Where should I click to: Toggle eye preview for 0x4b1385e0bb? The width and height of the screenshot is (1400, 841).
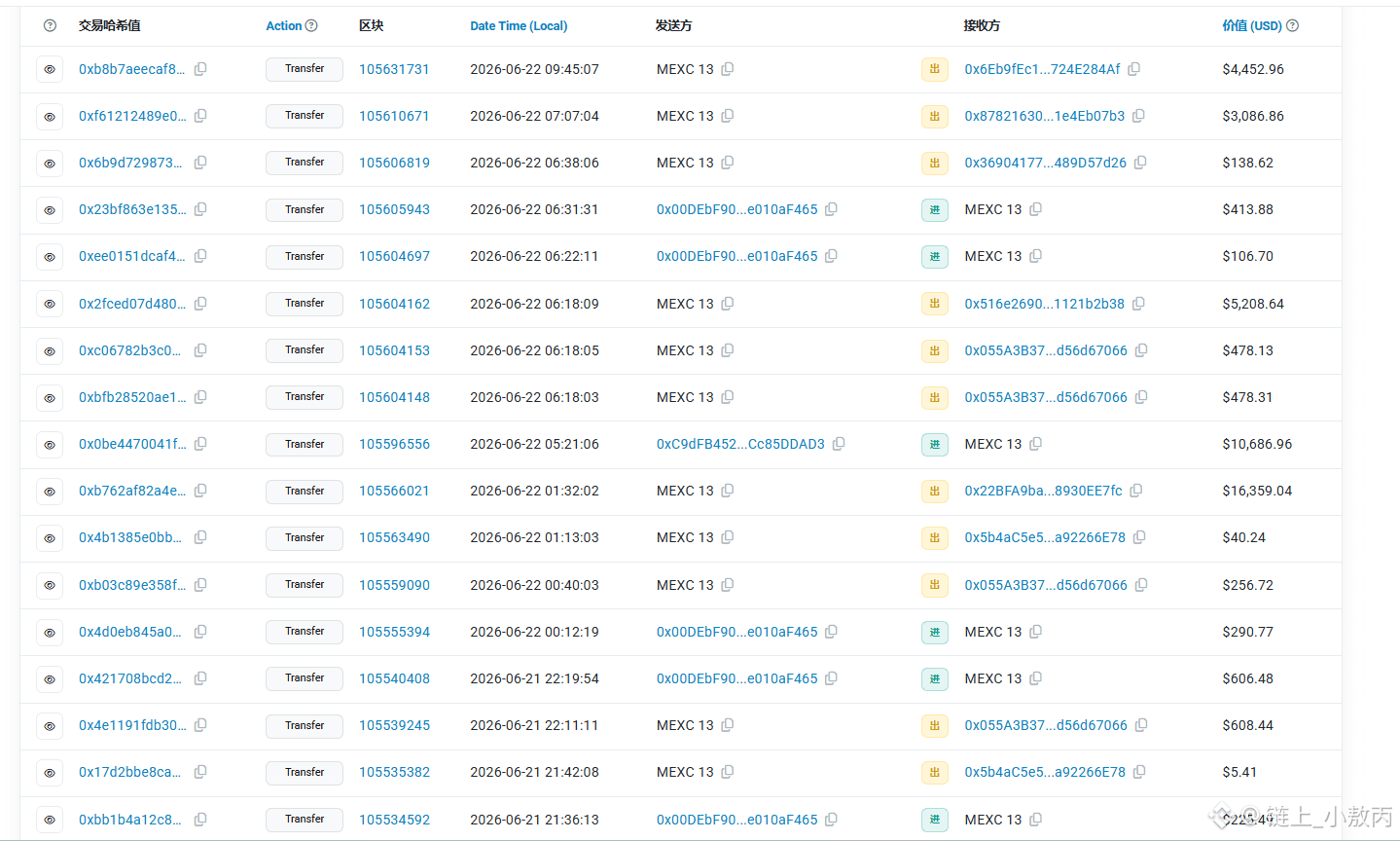tap(50, 537)
